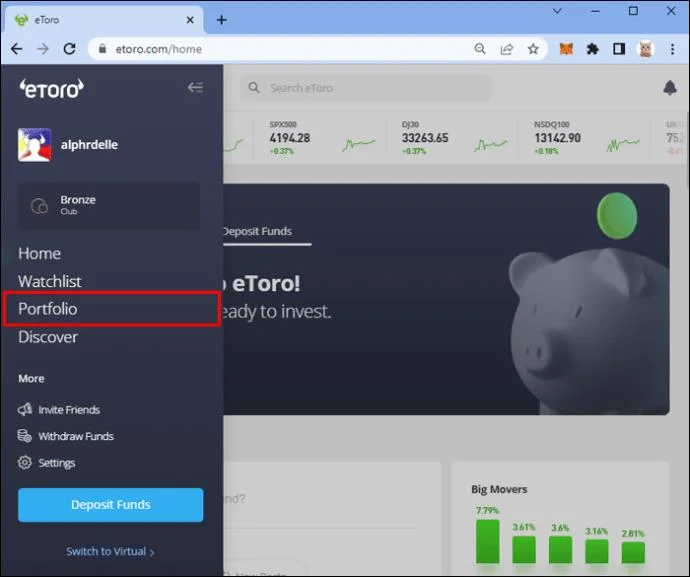Click the browser forward arrow

click(43, 49)
